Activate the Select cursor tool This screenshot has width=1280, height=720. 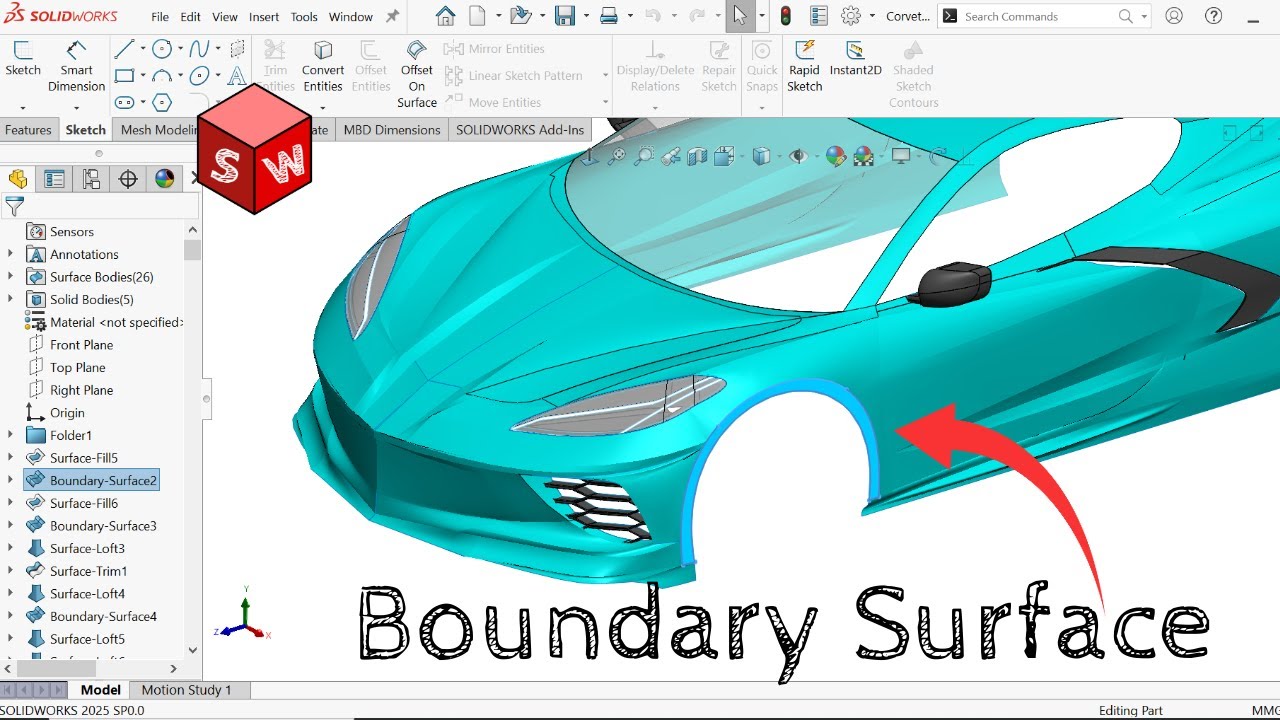(740, 16)
